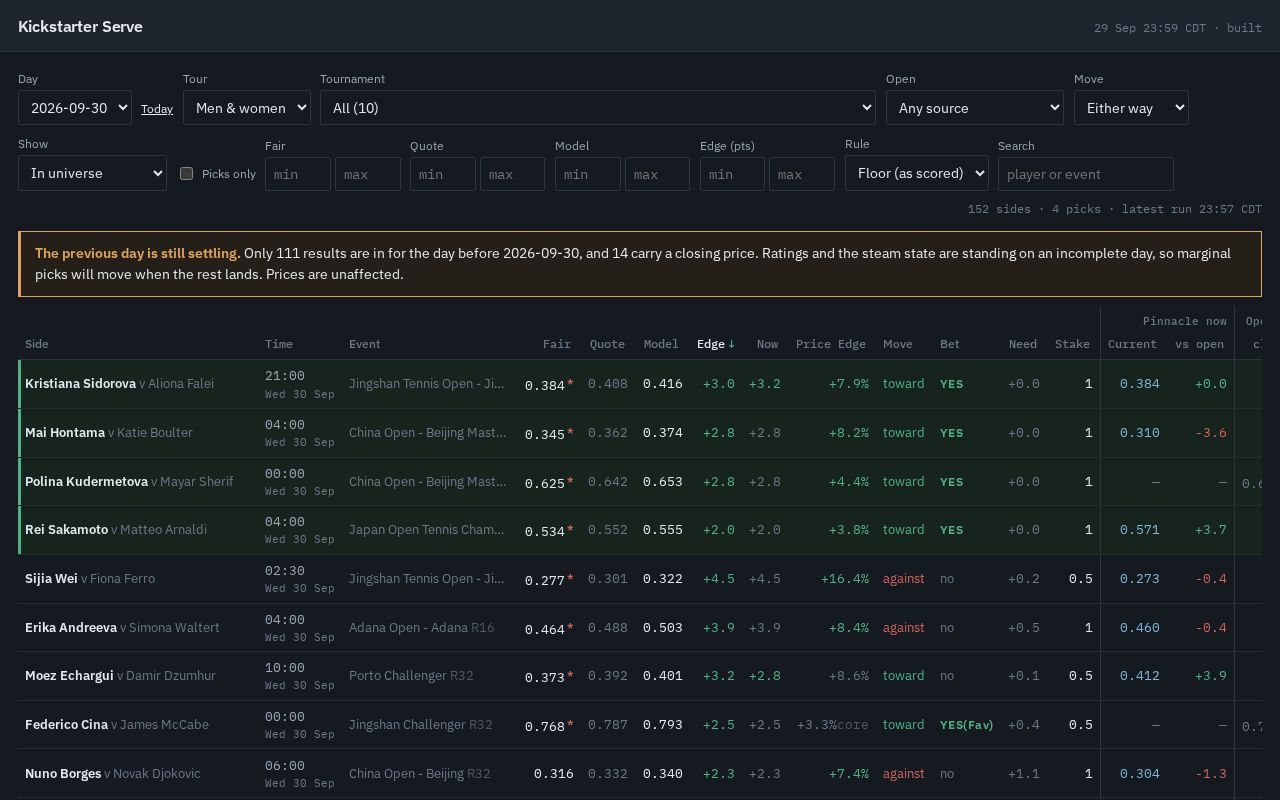Select the Sijia Wei side name
Viewport: 1280px width, 800px height.
[51, 579]
